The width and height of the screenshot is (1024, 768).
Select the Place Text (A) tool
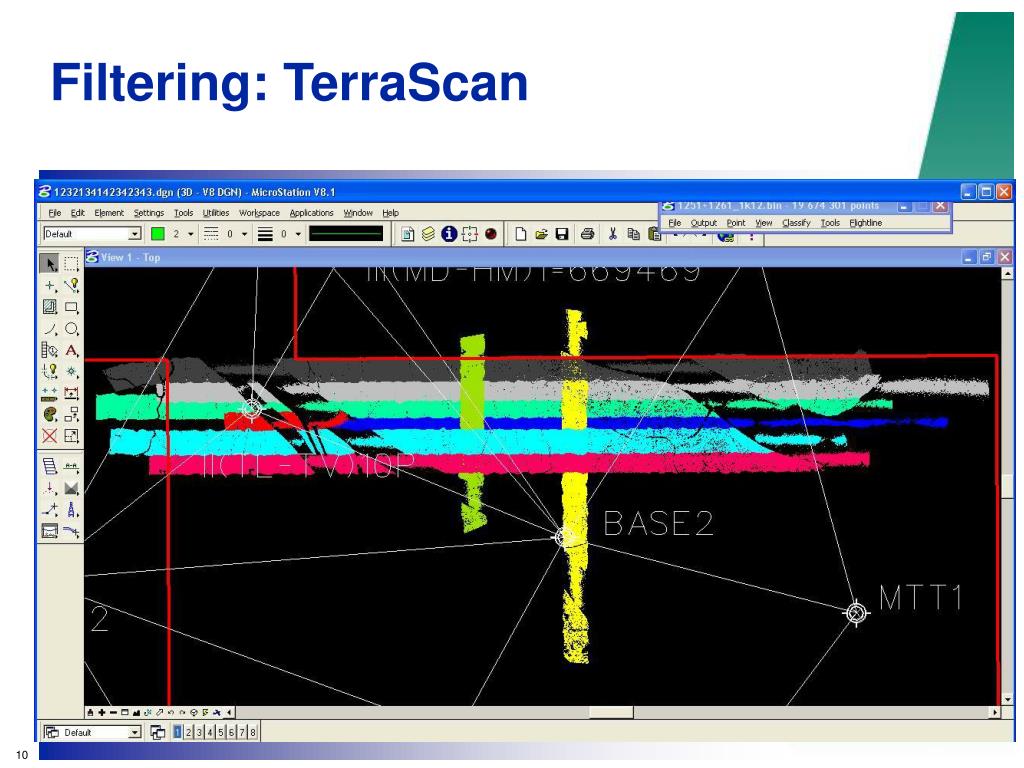[71, 350]
